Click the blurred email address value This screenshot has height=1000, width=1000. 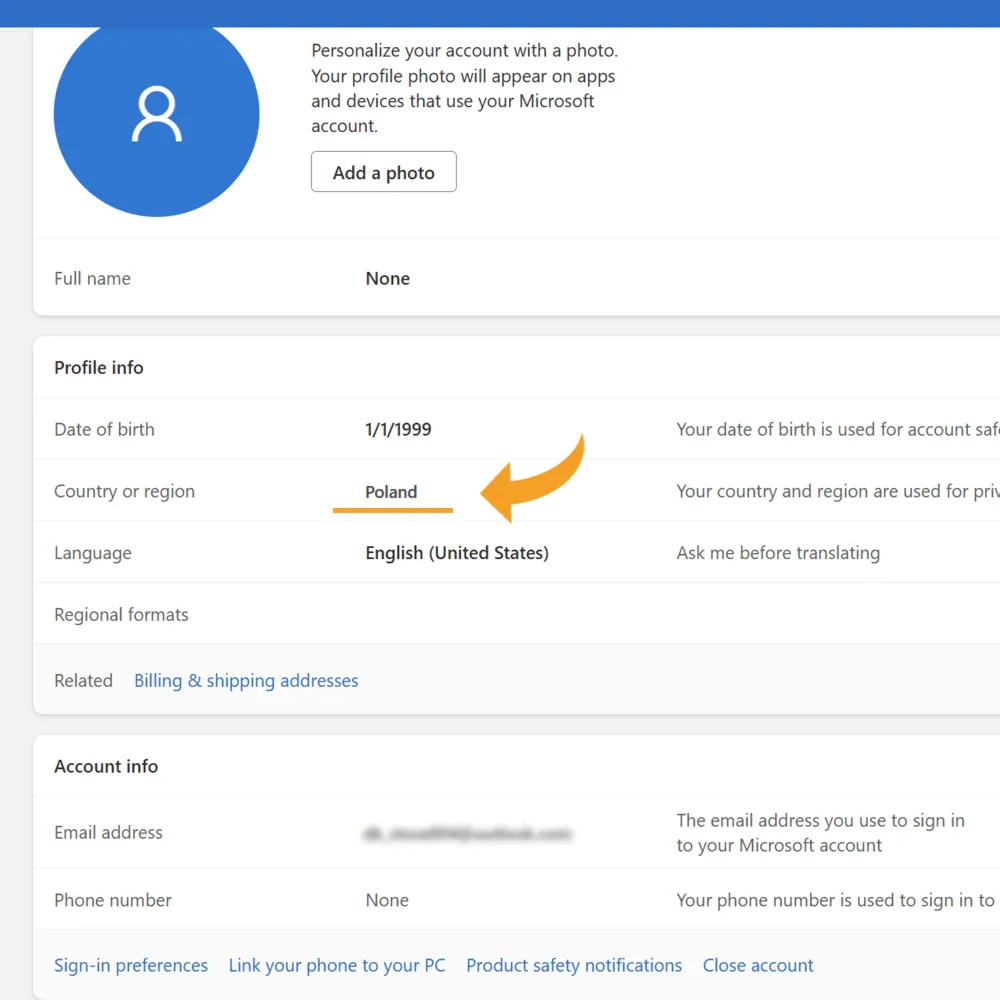pyautogui.click(x=467, y=833)
